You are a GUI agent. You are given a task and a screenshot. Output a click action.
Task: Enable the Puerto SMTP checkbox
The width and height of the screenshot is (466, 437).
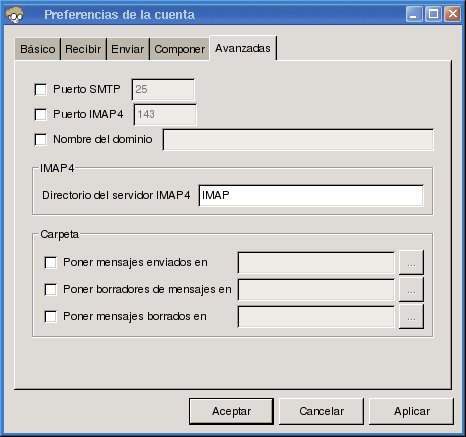coord(41,89)
